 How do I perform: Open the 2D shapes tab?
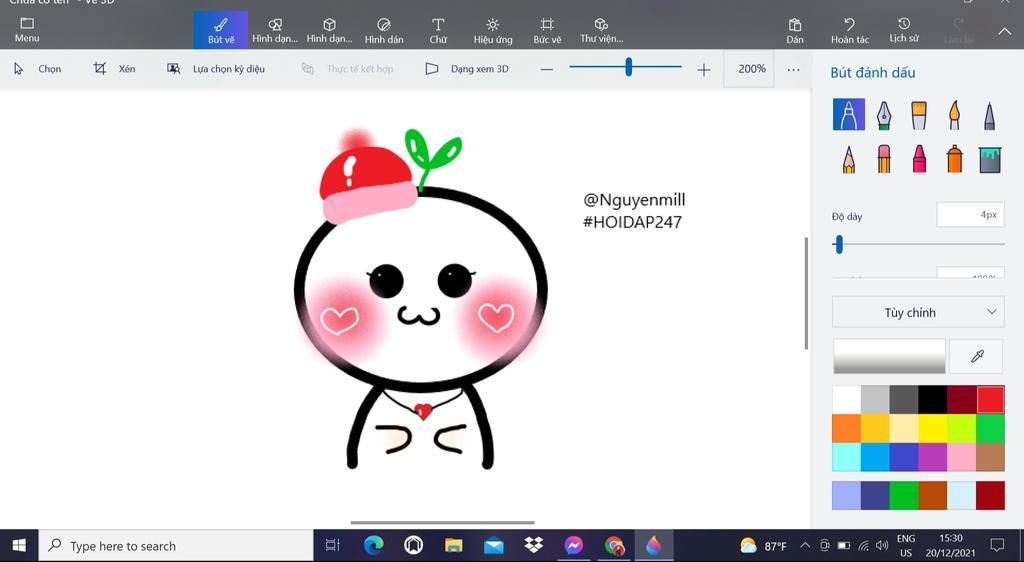coord(275,30)
